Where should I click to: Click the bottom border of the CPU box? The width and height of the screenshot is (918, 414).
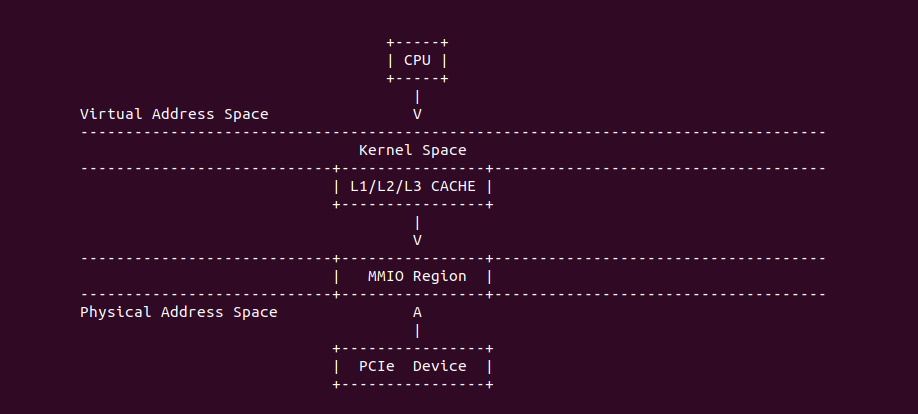pos(417,78)
